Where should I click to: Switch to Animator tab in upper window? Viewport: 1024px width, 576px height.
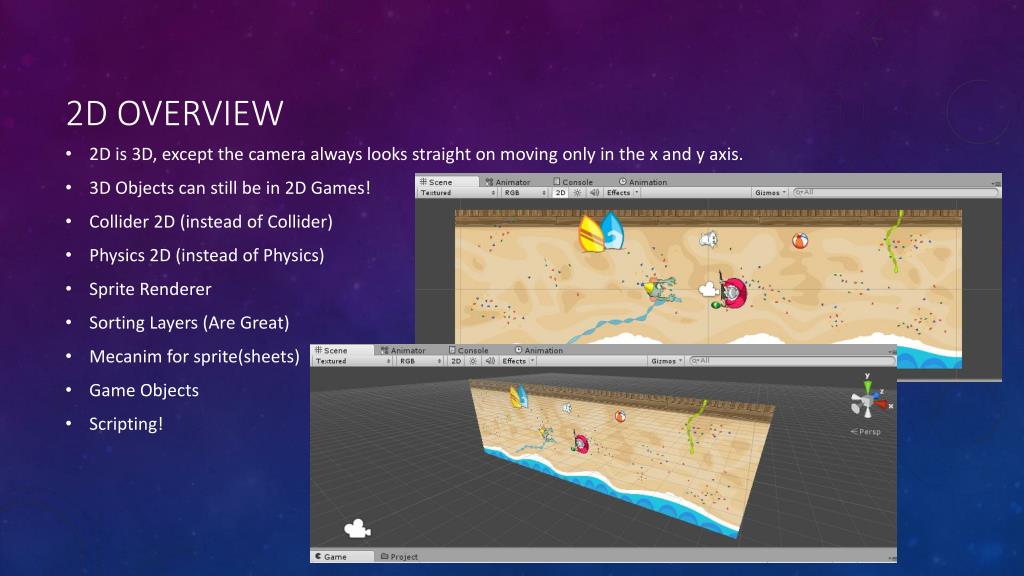pyautogui.click(x=507, y=182)
